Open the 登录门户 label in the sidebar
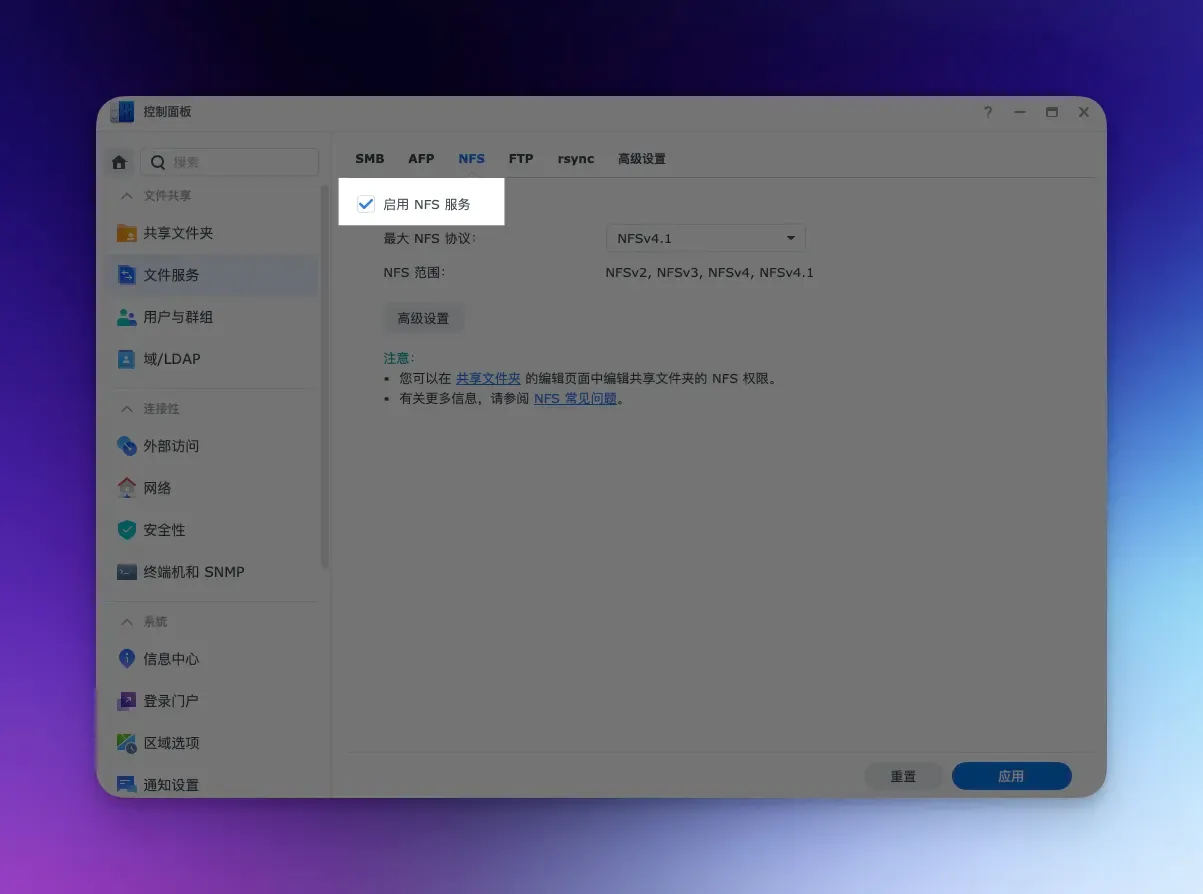This screenshot has width=1203, height=894. click(x=171, y=701)
